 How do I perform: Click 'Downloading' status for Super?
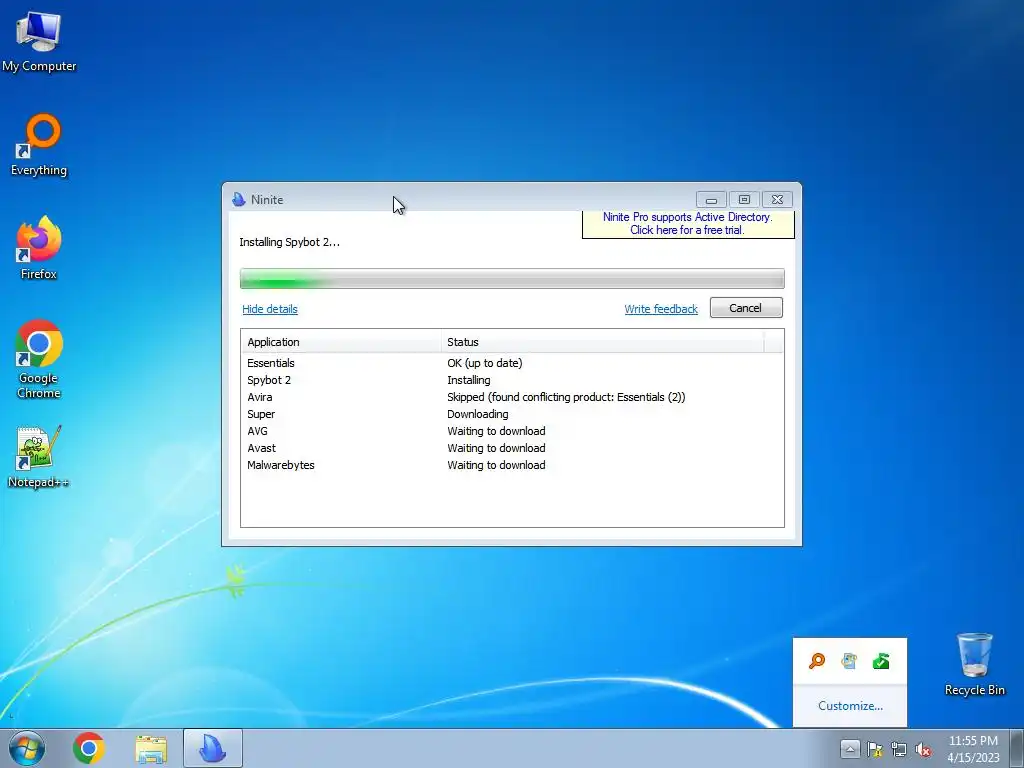pos(477,414)
